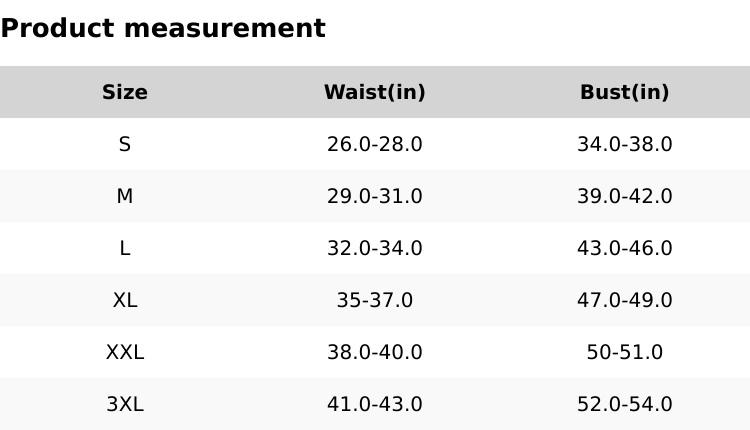Select waist value 41.0-43.0
The height and width of the screenshot is (430, 750).
tap(375, 404)
